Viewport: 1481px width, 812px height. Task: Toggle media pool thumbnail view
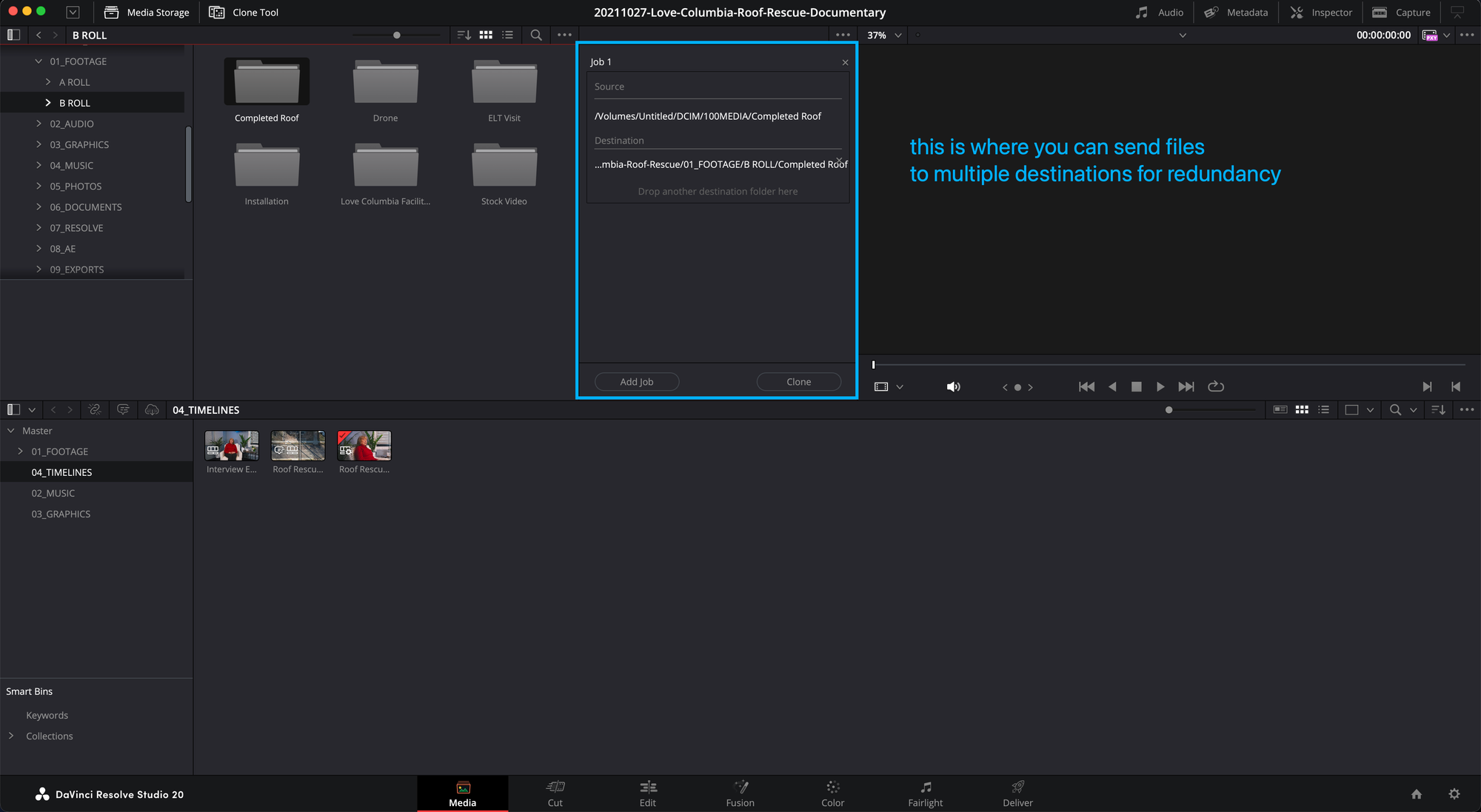tap(1302, 409)
